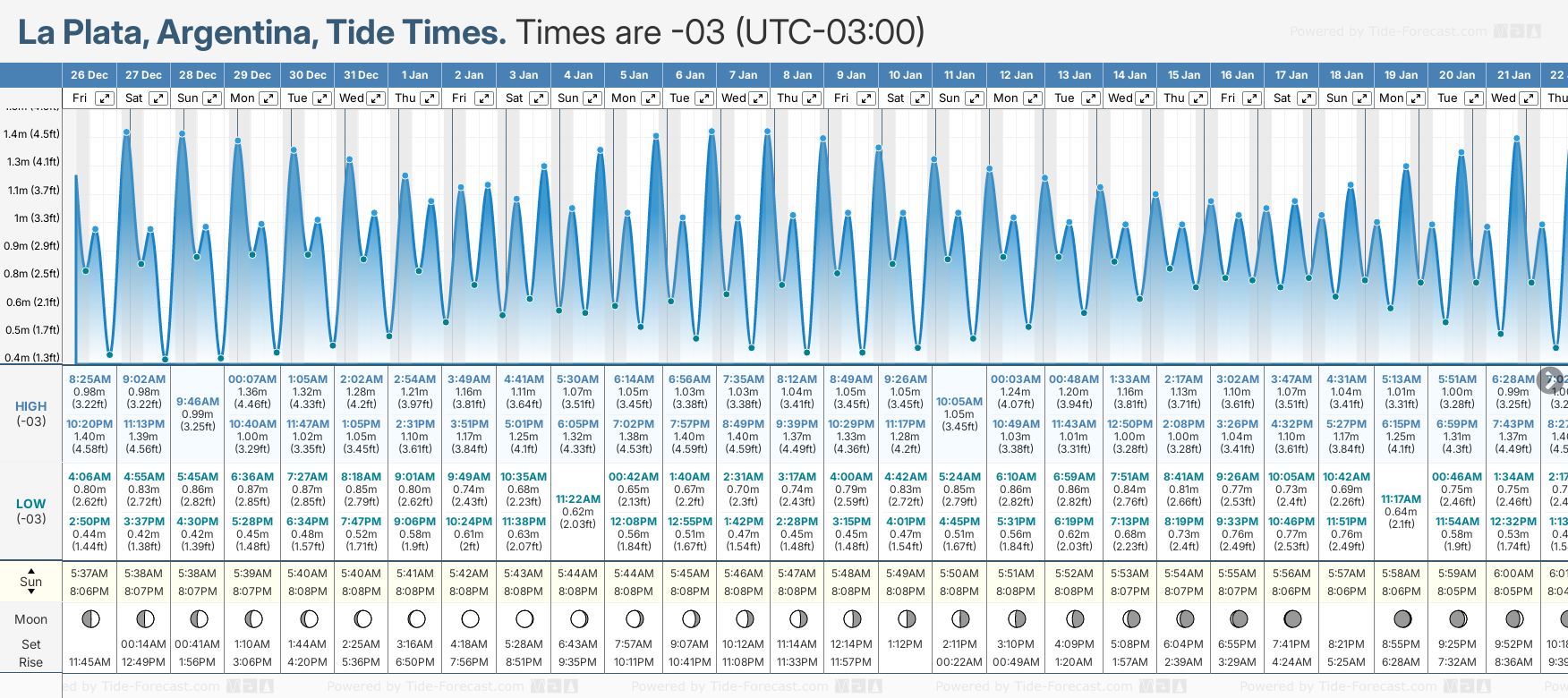
Task: Click expand icon for Tue 20 Jan
Action: pyautogui.click(x=1473, y=98)
